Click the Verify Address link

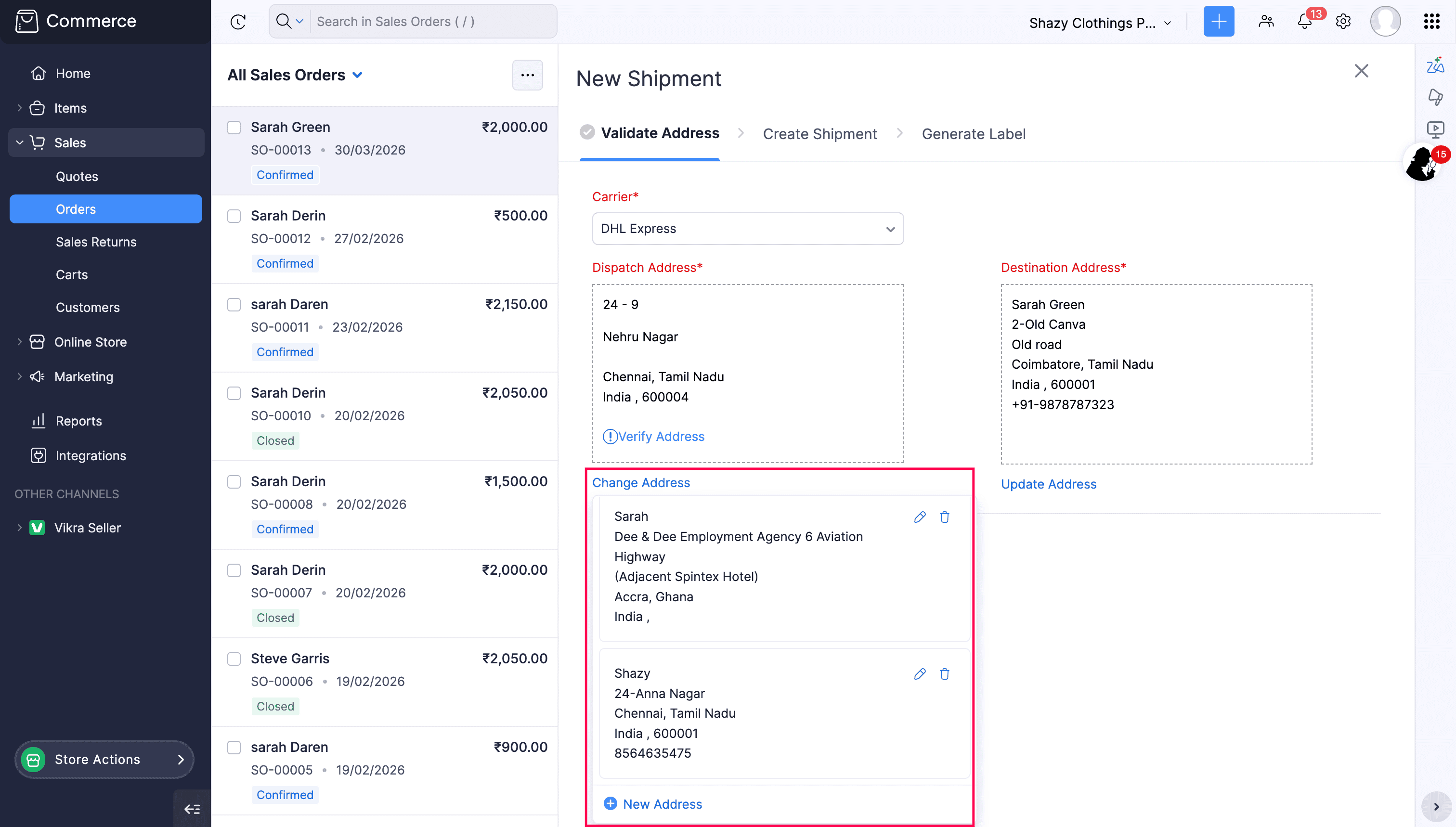point(661,437)
